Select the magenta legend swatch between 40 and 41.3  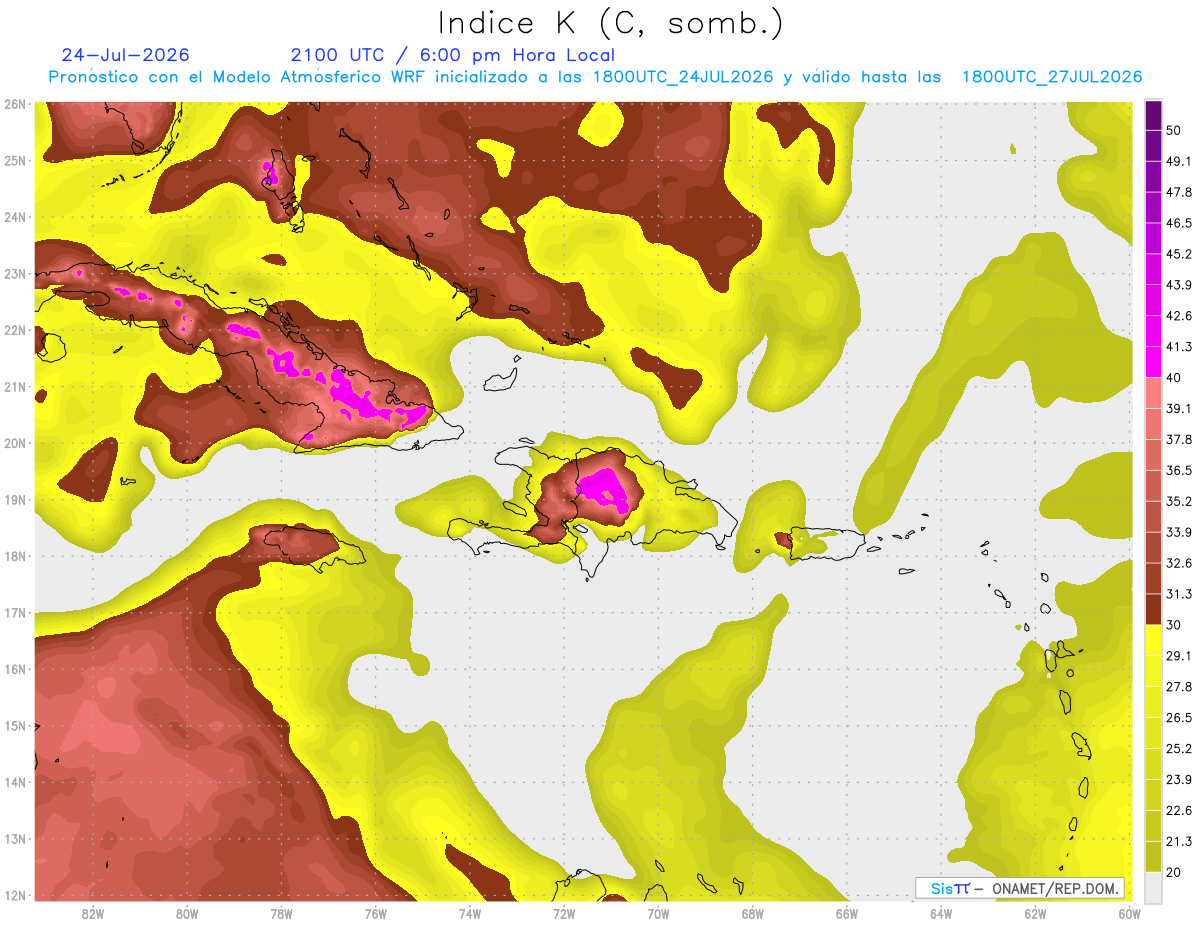(1153, 362)
